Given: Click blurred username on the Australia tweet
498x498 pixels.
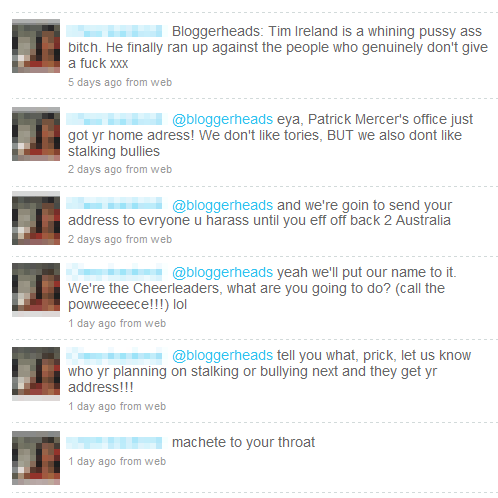Looking at the screenshot, I should coord(114,203).
